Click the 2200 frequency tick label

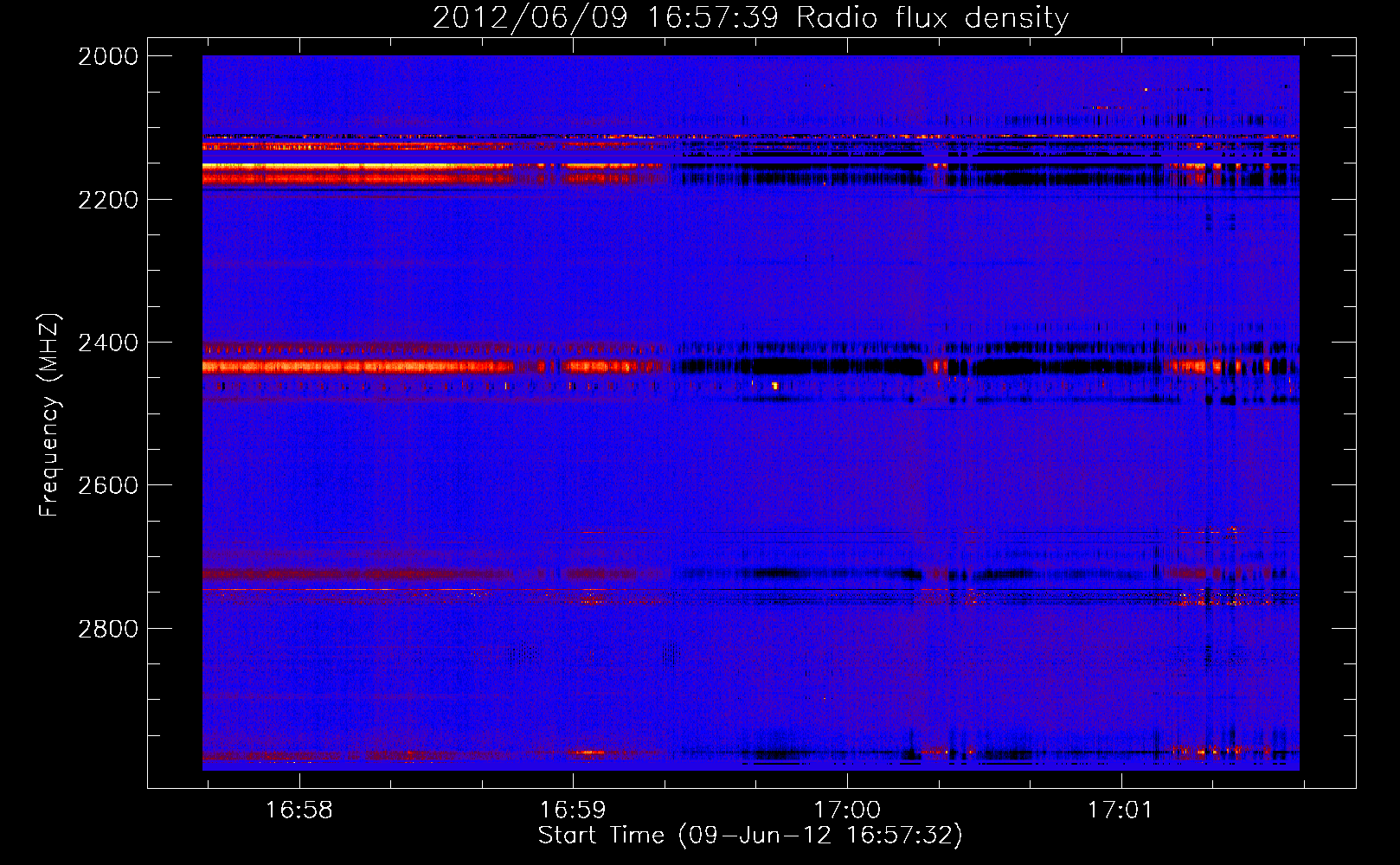(108, 200)
